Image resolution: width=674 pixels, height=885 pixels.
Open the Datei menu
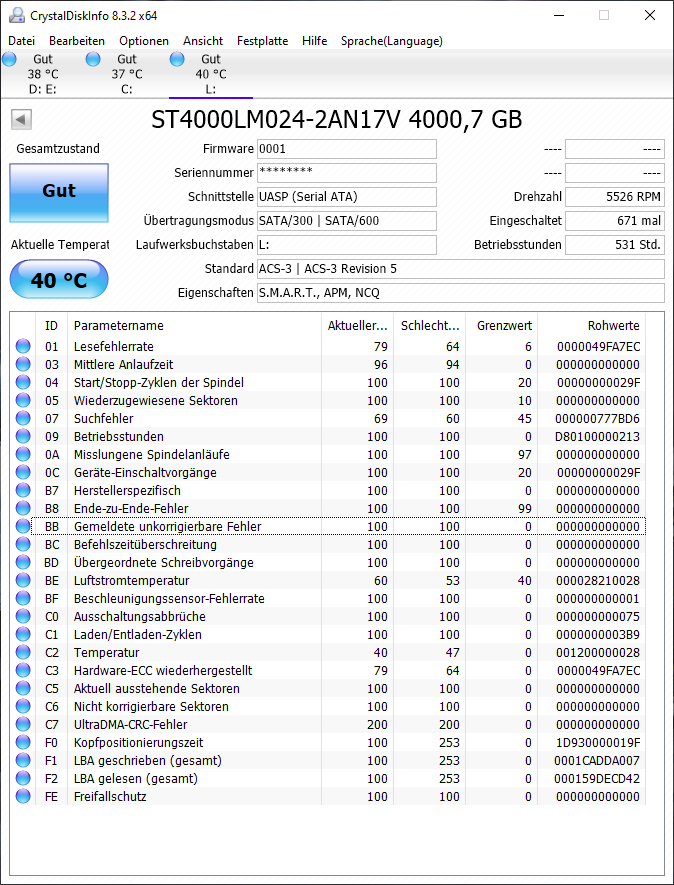22,41
